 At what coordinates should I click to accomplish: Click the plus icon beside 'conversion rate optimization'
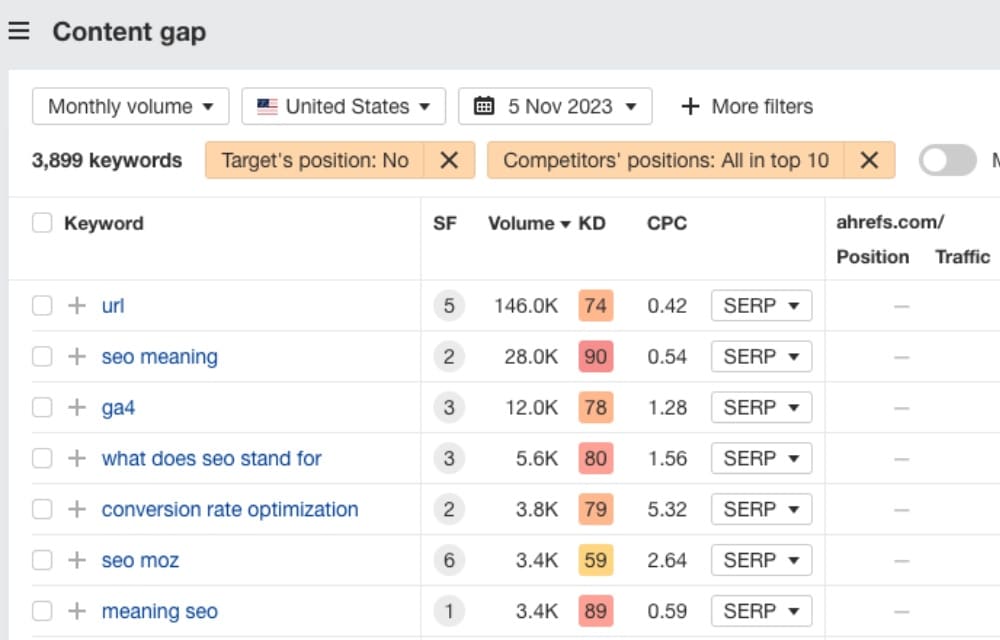[x=77, y=509]
